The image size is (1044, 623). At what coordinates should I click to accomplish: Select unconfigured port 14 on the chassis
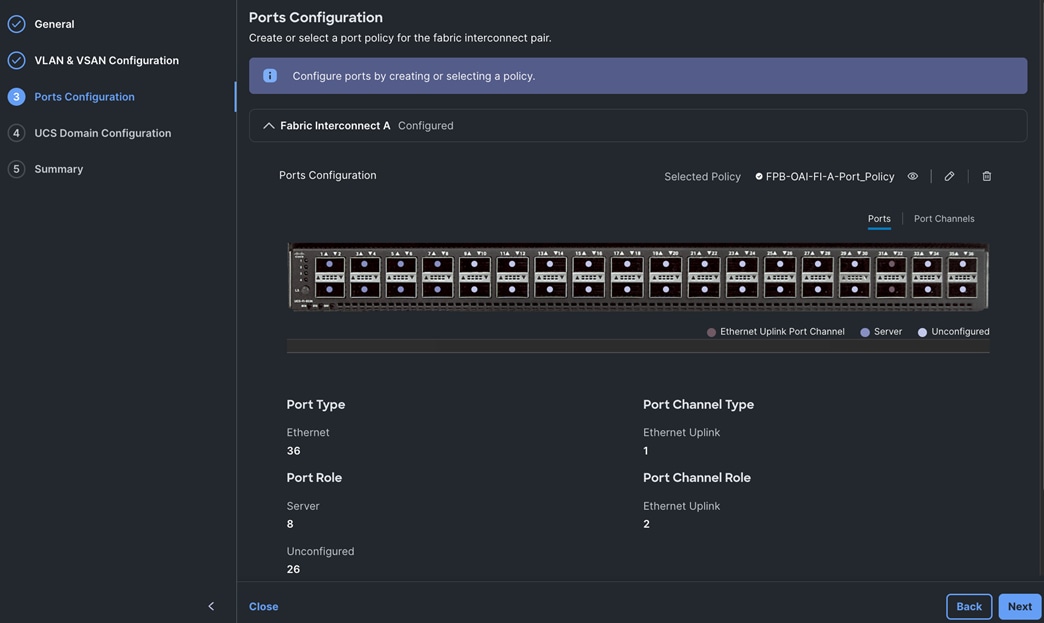pyautogui.click(x=550, y=290)
